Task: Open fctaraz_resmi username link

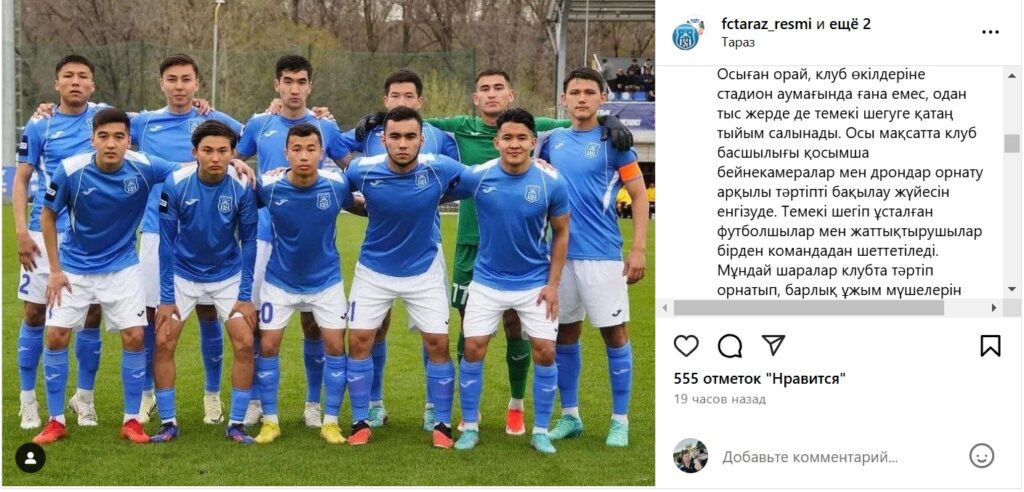Action: (x=767, y=24)
